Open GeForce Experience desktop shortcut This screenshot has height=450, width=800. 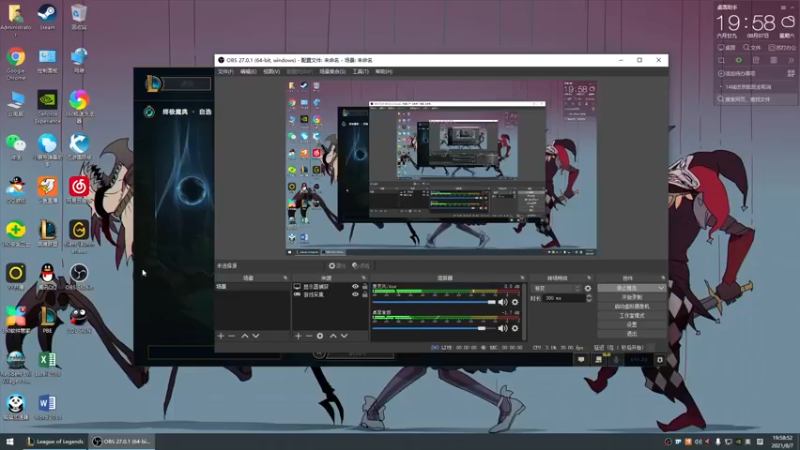(x=47, y=107)
